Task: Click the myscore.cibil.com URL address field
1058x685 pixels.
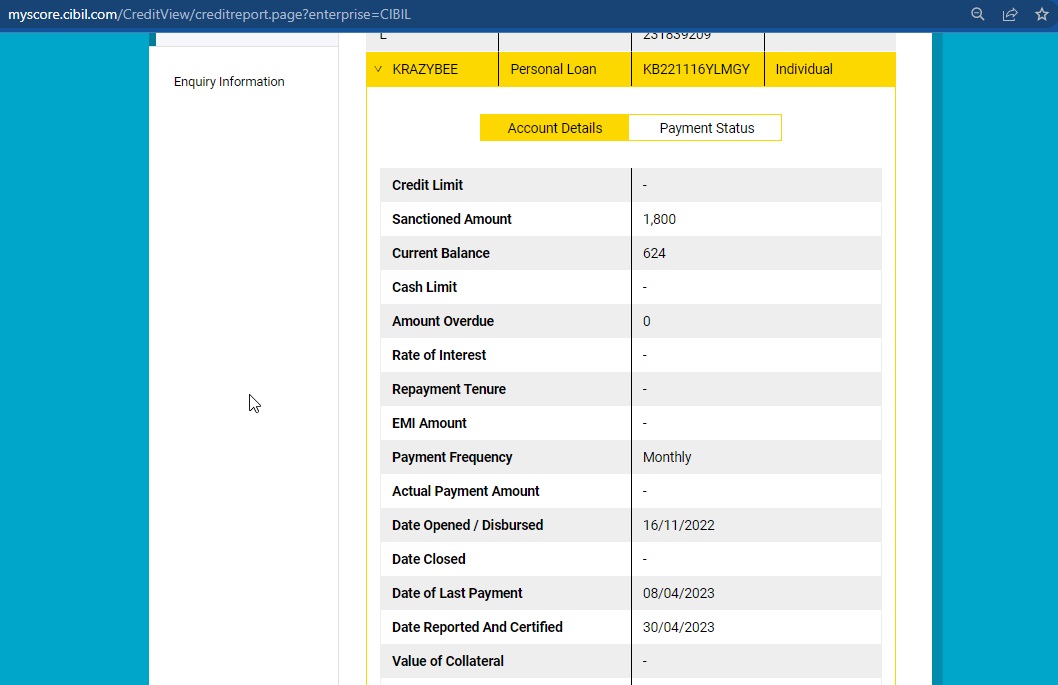Action: (x=210, y=15)
